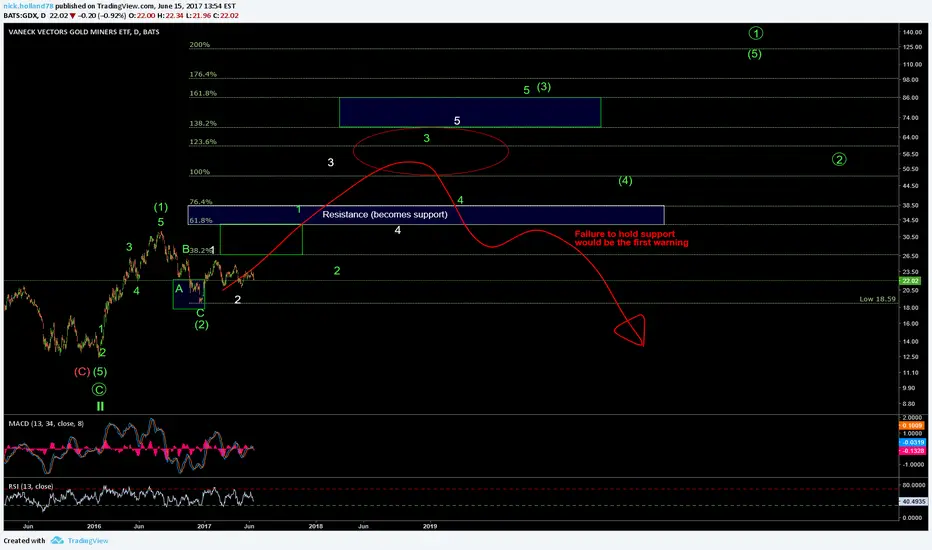Select the green II wave label
This screenshot has height=550, width=932.
pyautogui.click(x=100, y=407)
